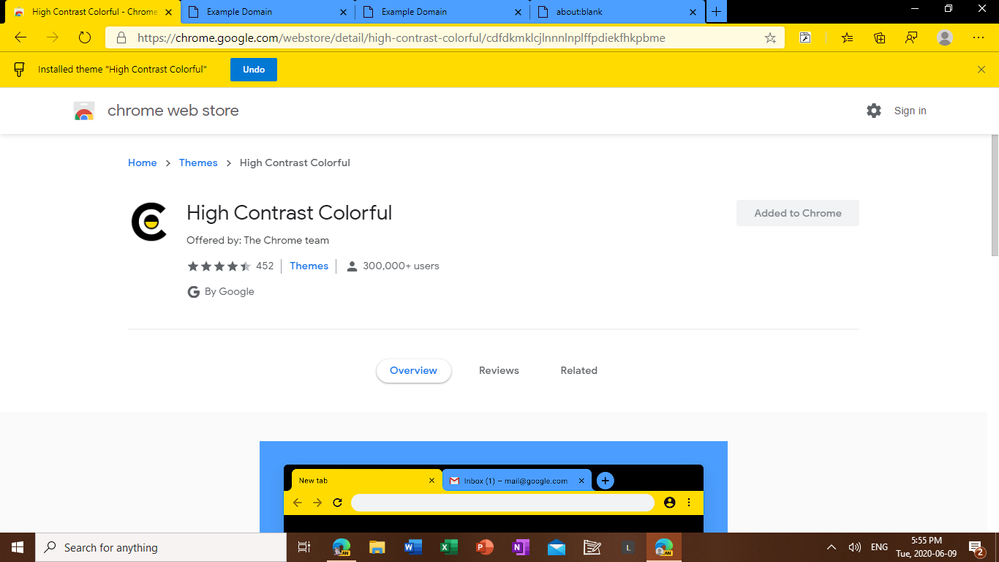This screenshot has height=562, width=999.
Task: Add page to favorites with star icon
Action: (x=770, y=38)
